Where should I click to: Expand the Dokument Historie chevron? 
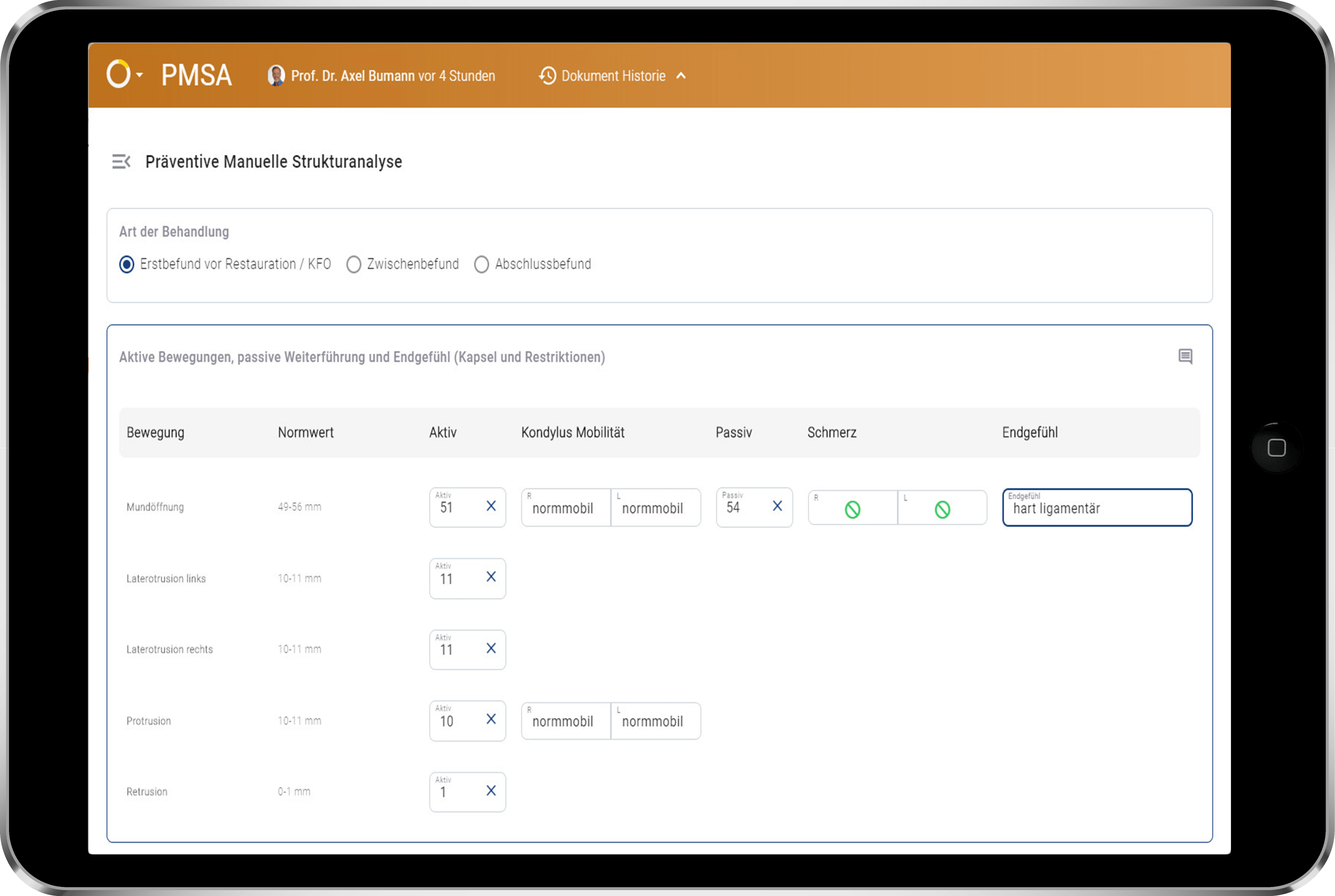pos(680,76)
